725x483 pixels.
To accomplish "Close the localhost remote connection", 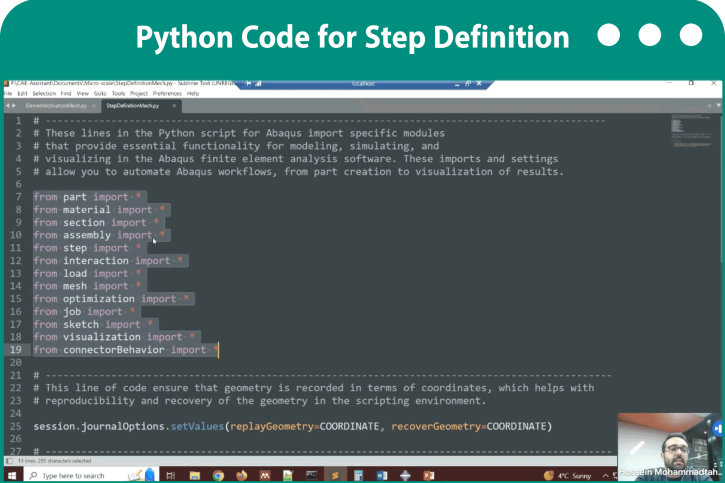I will pyautogui.click(x=479, y=84).
